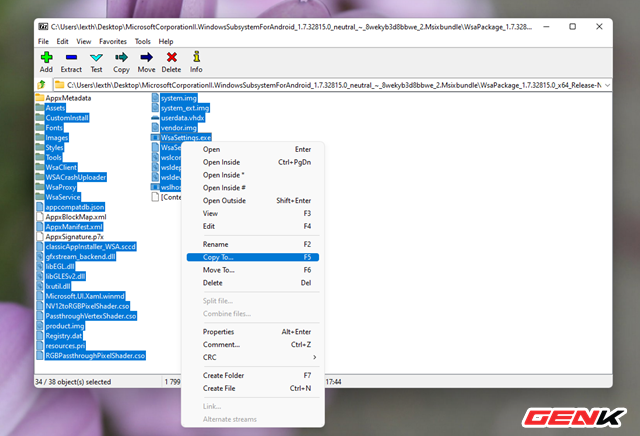Click the AppxBlockMap.xml file icon
Image resolution: width=640 pixels, height=436 pixels.
coord(40,217)
